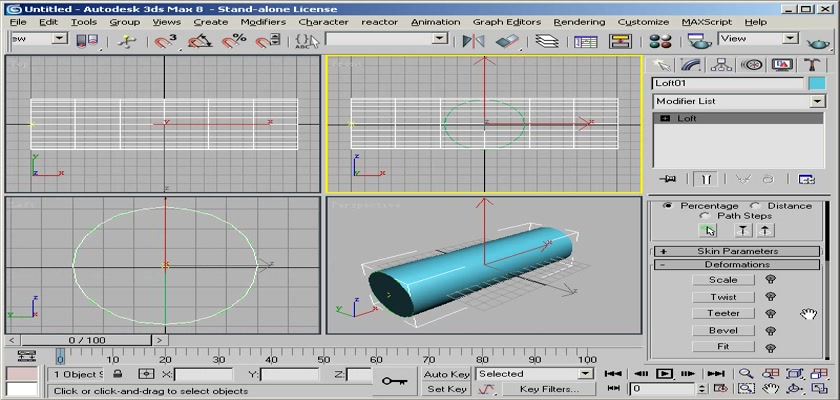The width and height of the screenshot is (840, 400).
Task: Toggle Spinner Snap icon
Action: click(267, 41)
